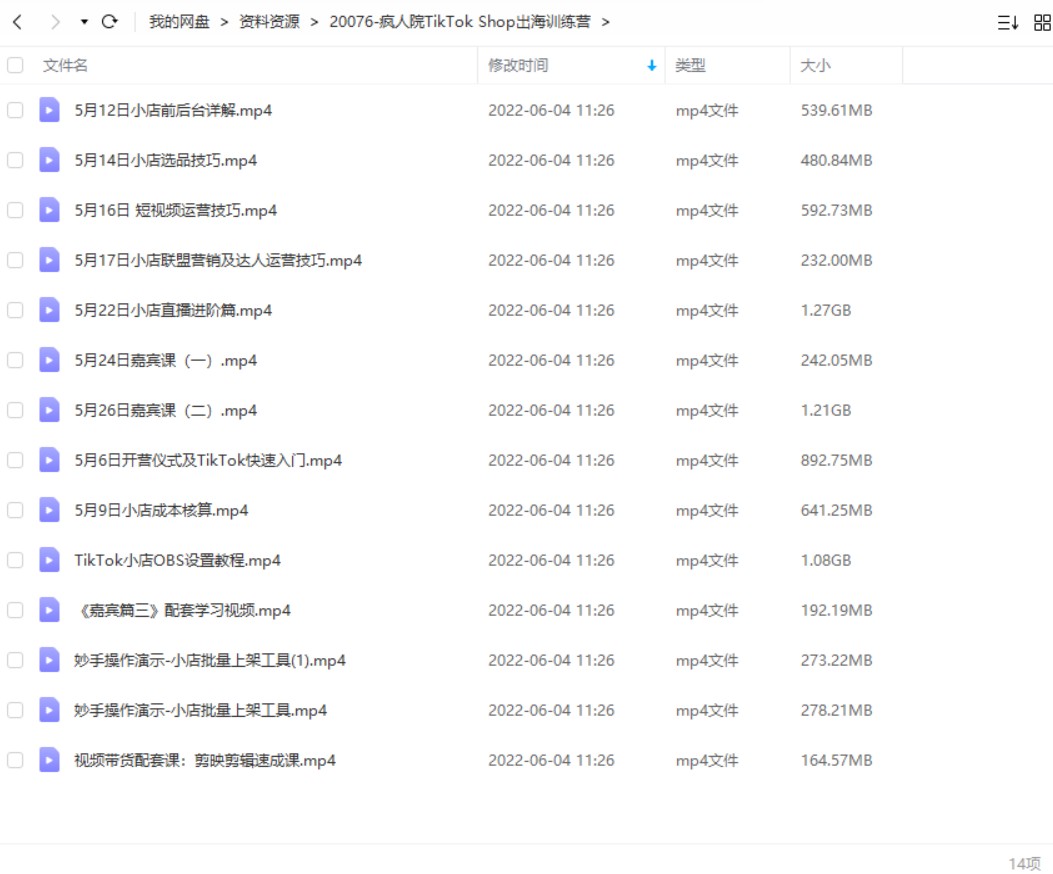This screenshot has width=1053, height=874.
Task: Check the box for 妙手操作演示-小店批量上架工具.mp4
Action: [15, 710]
